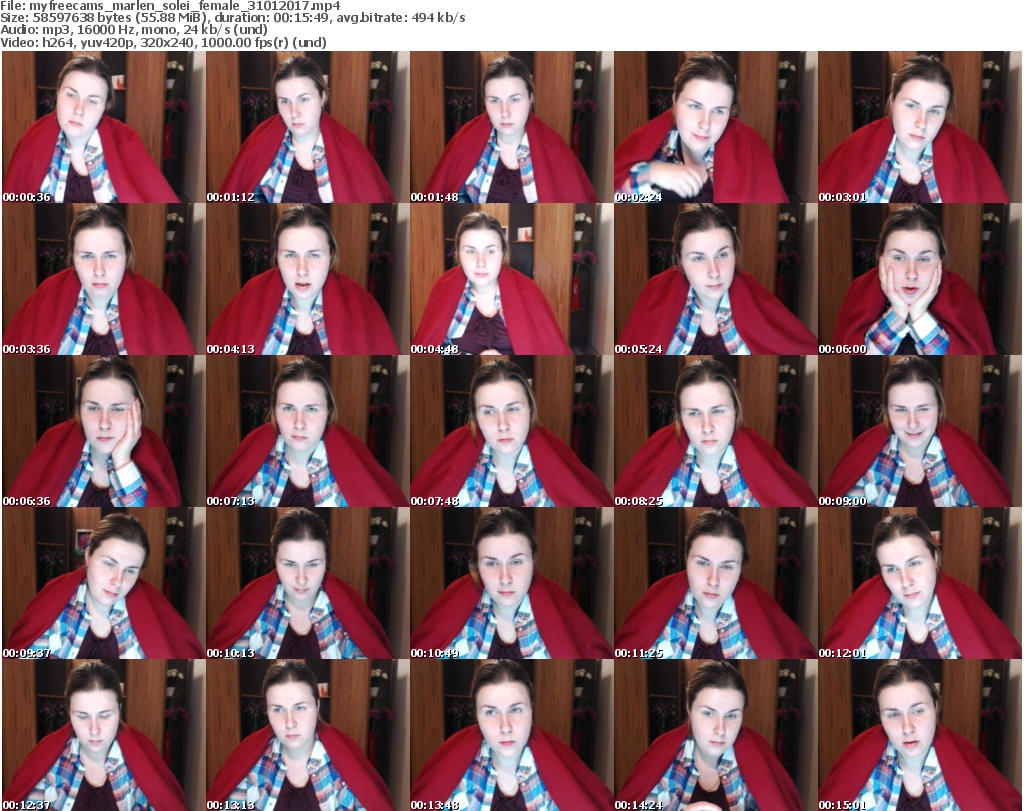The image size is (1024, 811).
Task: Click the 00:10:49 preview frame
Action: point(511,584)
